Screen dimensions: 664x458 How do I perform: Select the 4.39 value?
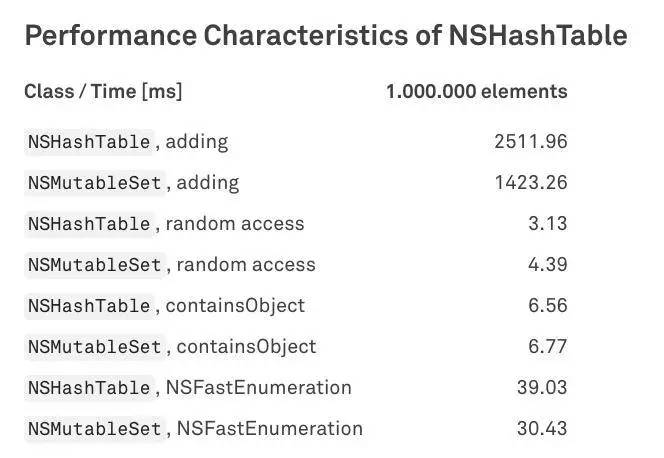point(547,265)
